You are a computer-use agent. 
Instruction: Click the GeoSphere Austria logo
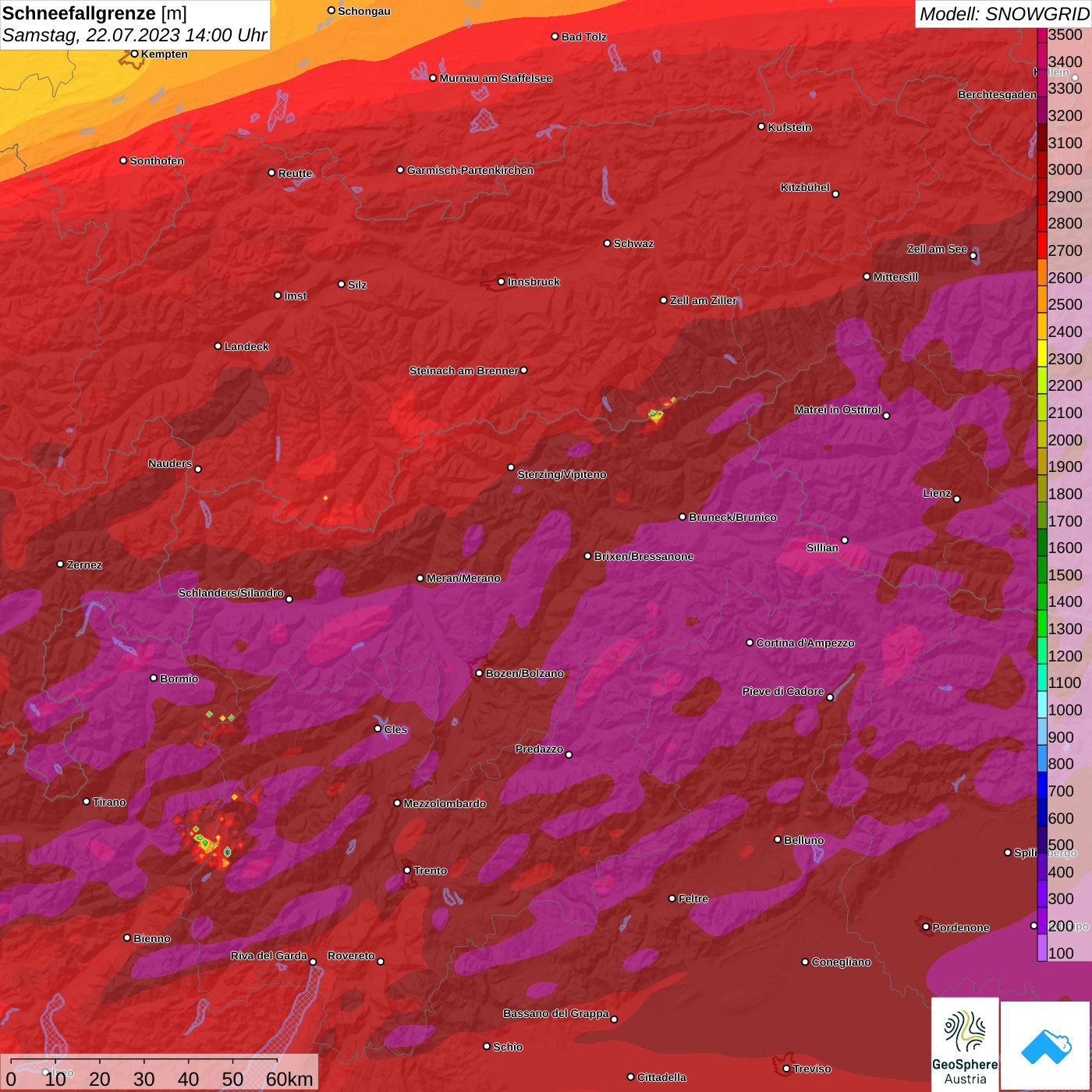pyautogui.click(x=965, y=1044)
